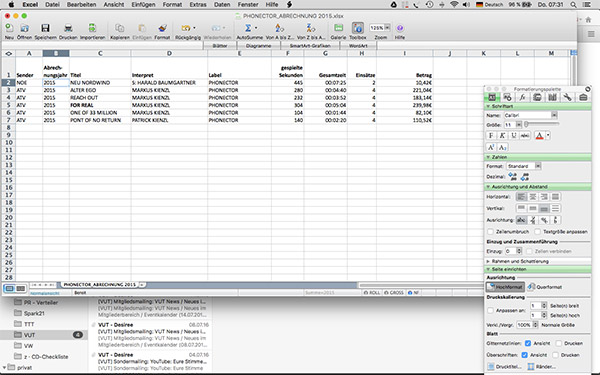
Task: Apply superscript formatting in palette
Action: coord(491,147)
